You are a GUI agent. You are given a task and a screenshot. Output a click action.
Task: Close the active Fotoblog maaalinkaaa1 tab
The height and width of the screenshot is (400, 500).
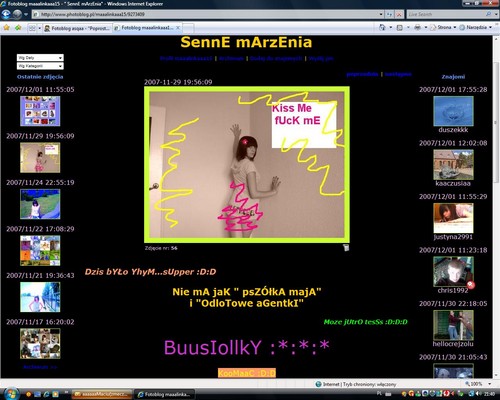pyautogui.click(x=178, y=28)
